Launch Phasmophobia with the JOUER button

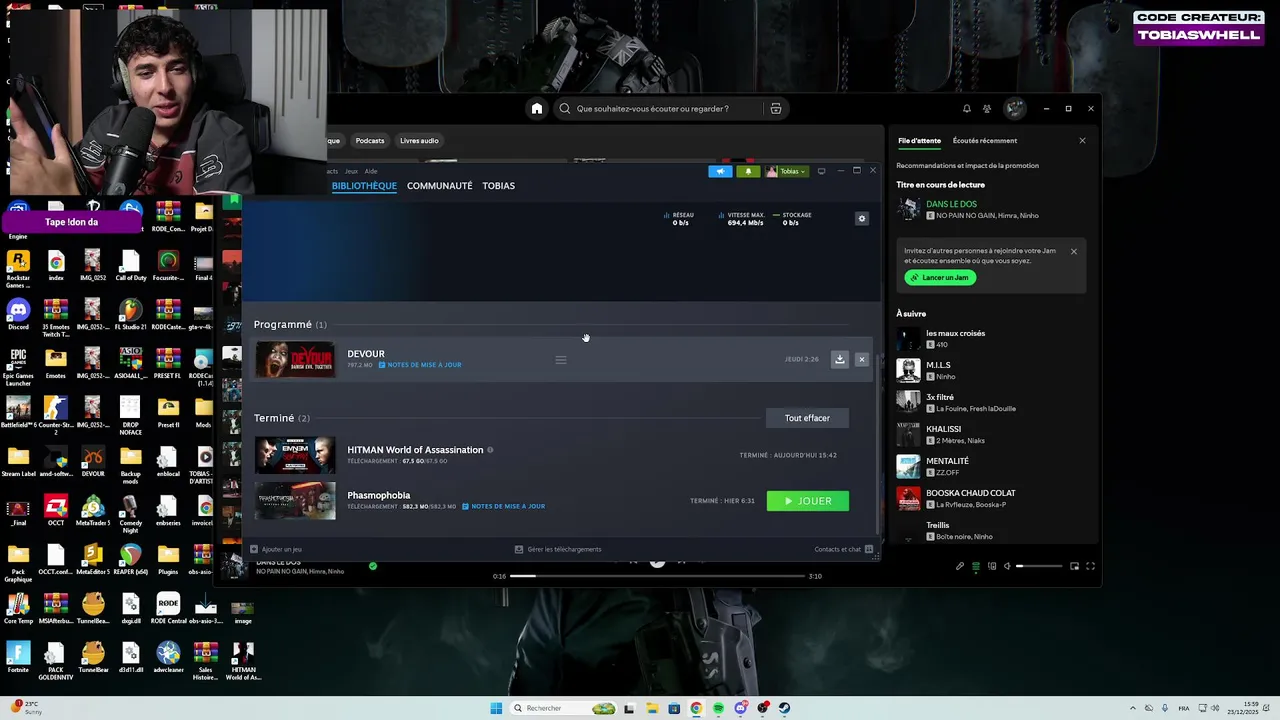click(808, 501)
